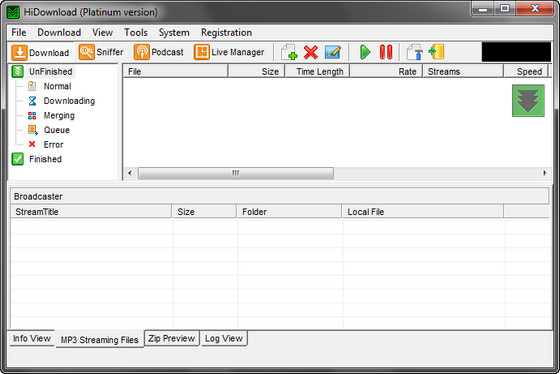Switch to MP3 Streaming Files tab
560x374 pixels.
click(x=99, y=339)
